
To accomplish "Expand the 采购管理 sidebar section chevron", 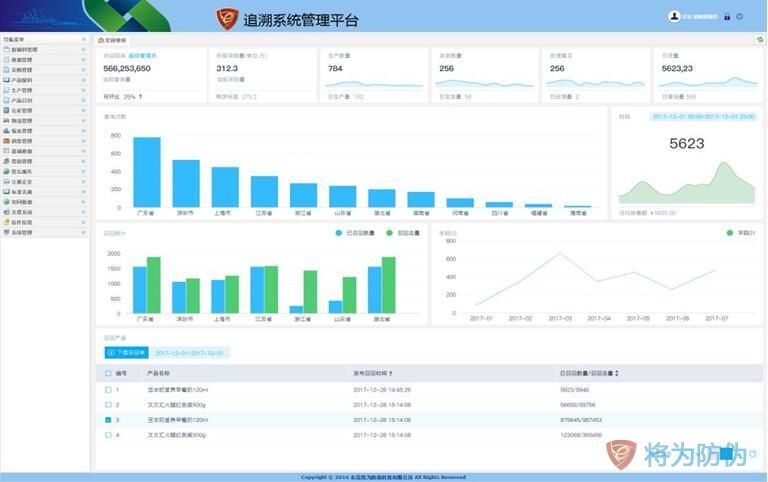I will 83,69.
